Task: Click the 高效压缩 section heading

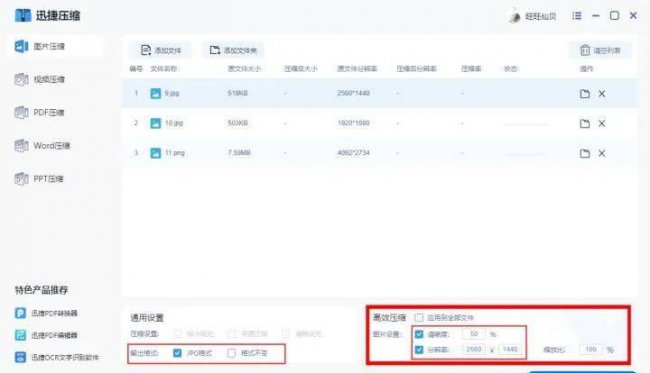Action: click(389, 318)
